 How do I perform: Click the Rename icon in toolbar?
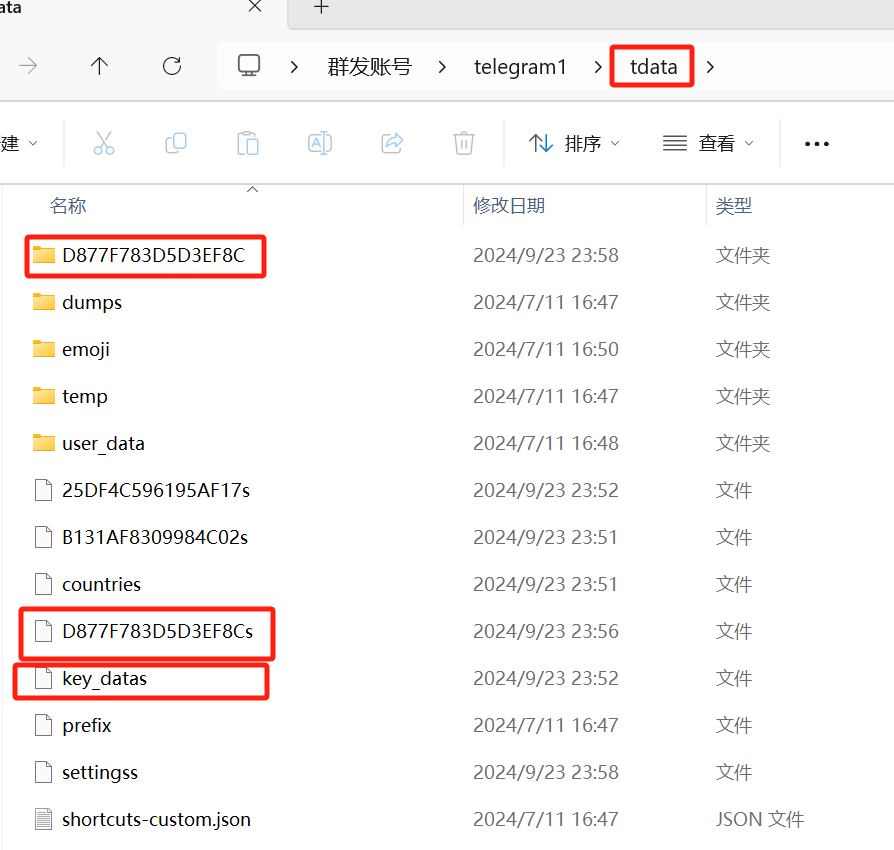320,143
